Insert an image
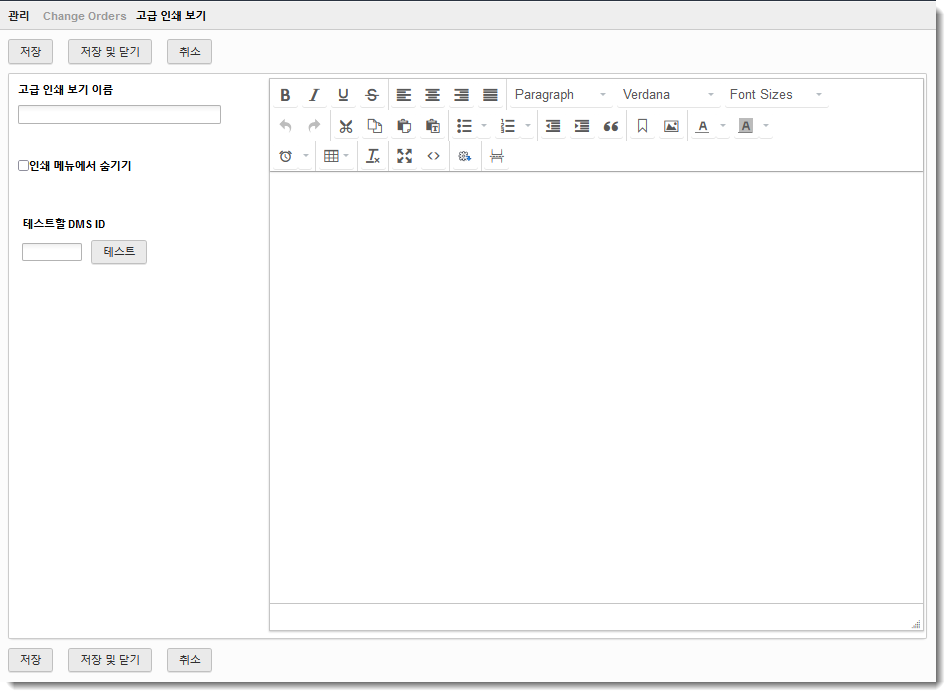 pos(671,126)
